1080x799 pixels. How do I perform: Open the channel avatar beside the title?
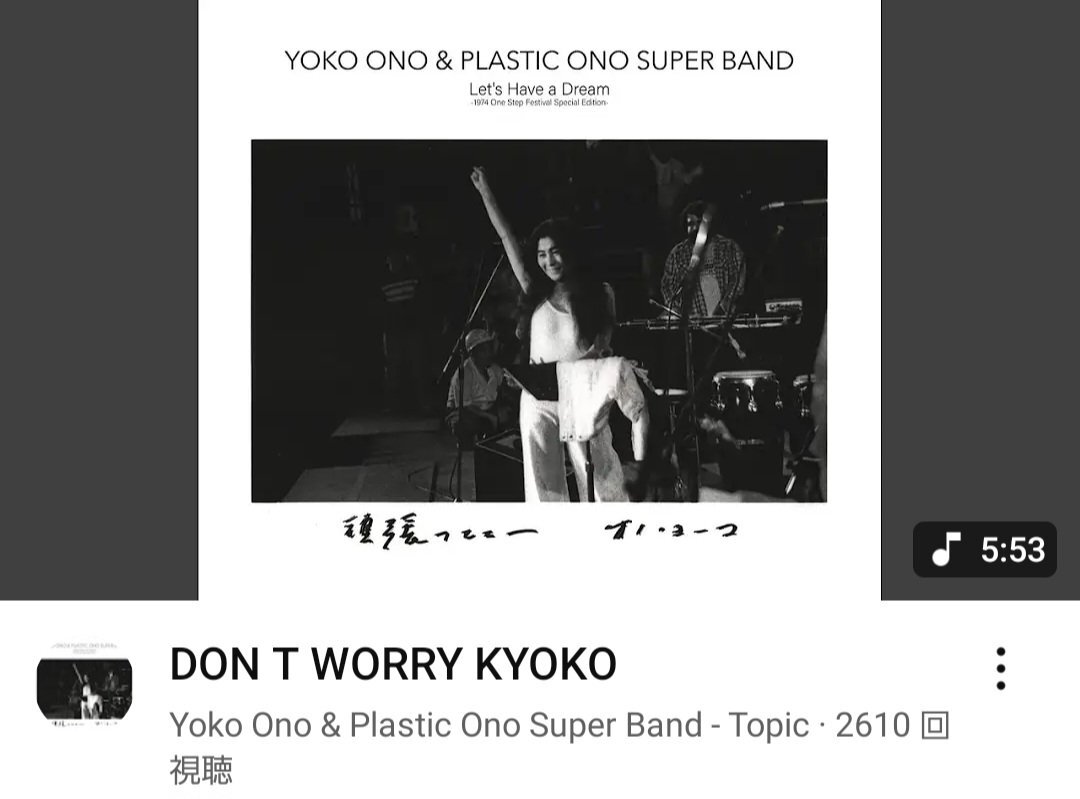pyautogui.click(x=84, y=686)
